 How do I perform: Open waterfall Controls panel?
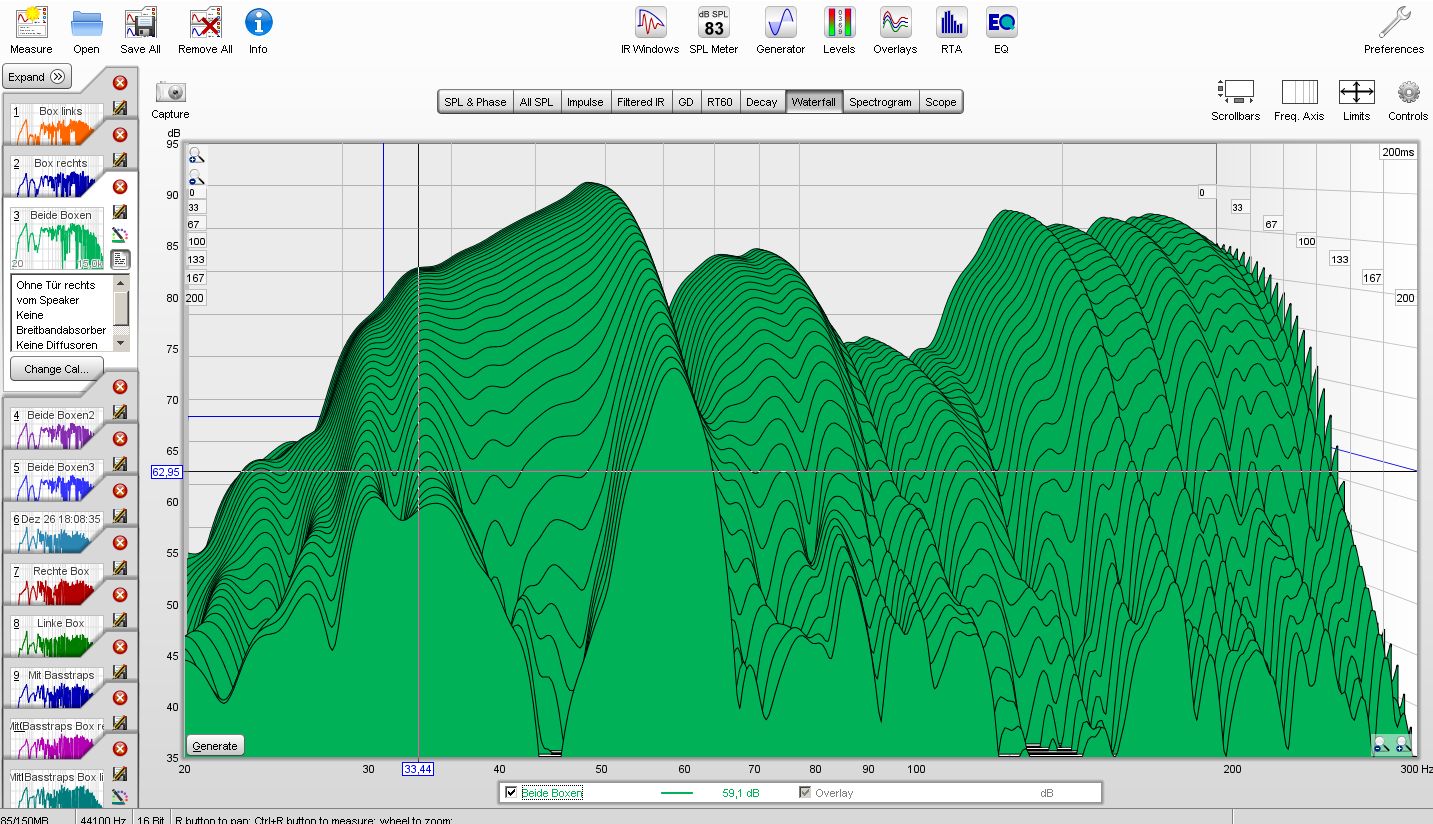pos(1408,100)
